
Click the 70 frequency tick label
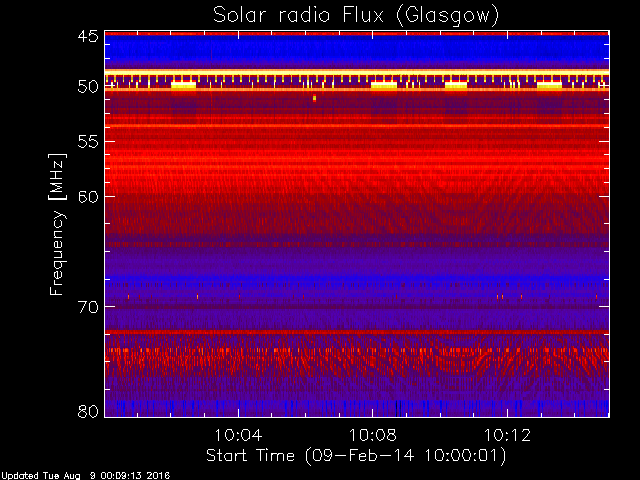coord(89,307)
